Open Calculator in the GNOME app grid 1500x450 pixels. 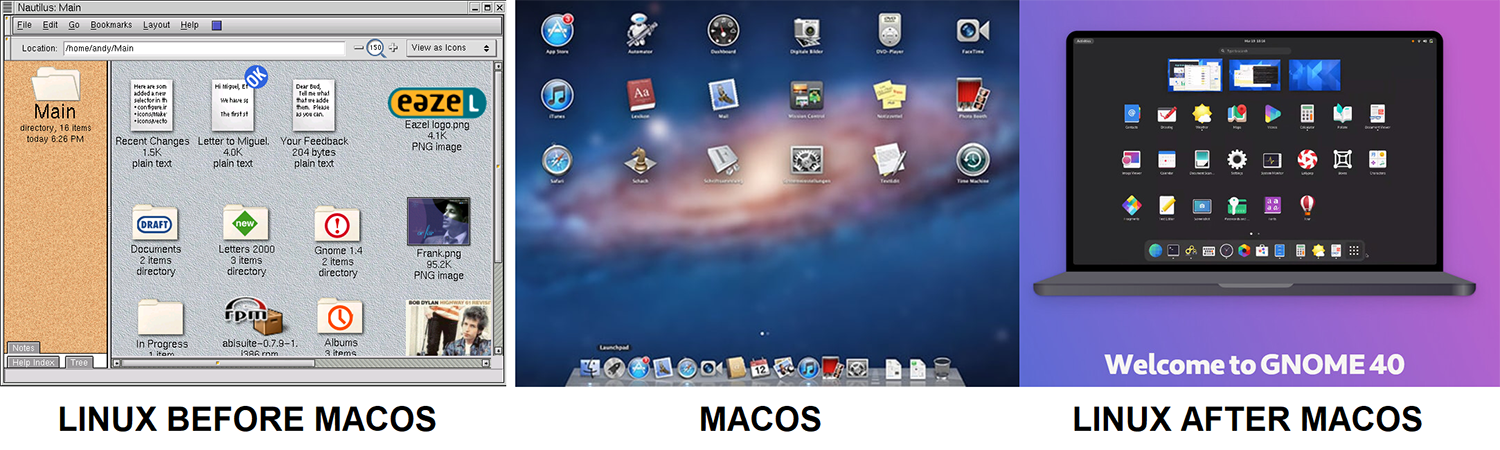tap(1307, 113)
